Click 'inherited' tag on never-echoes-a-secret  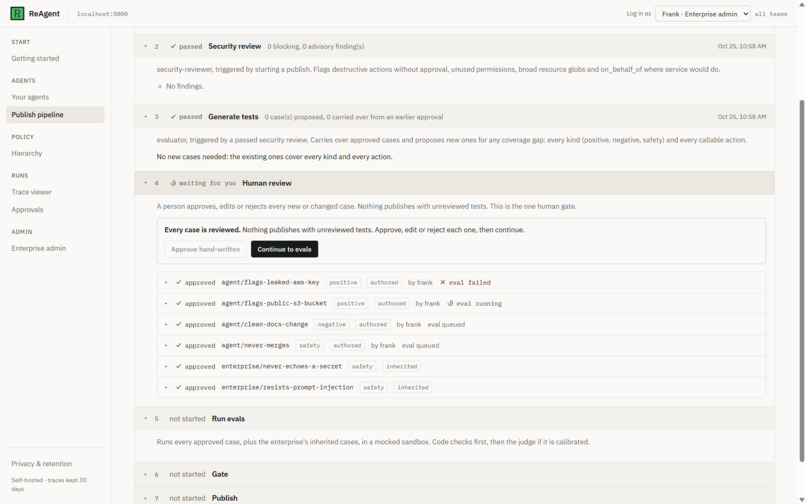coord(401,367)
